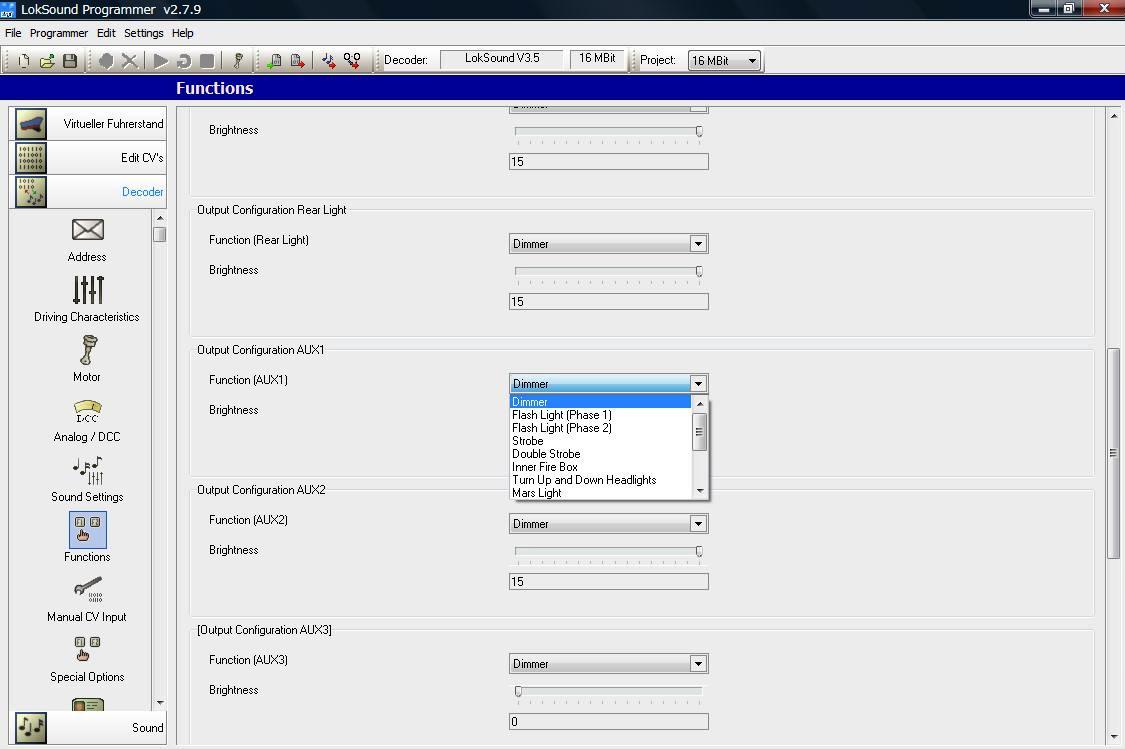Click the sidebar scroll down arrow
1125x749 pixels.
[x=160, y=703]
